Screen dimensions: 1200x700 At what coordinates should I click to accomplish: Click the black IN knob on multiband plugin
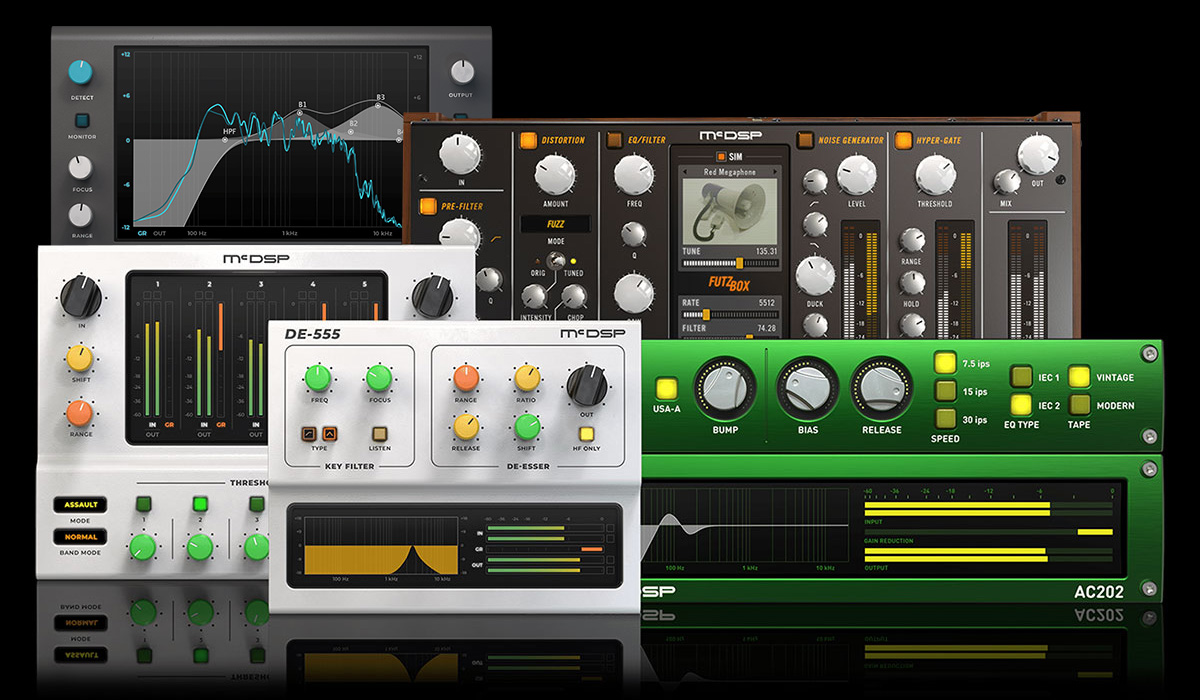[80, 296]
